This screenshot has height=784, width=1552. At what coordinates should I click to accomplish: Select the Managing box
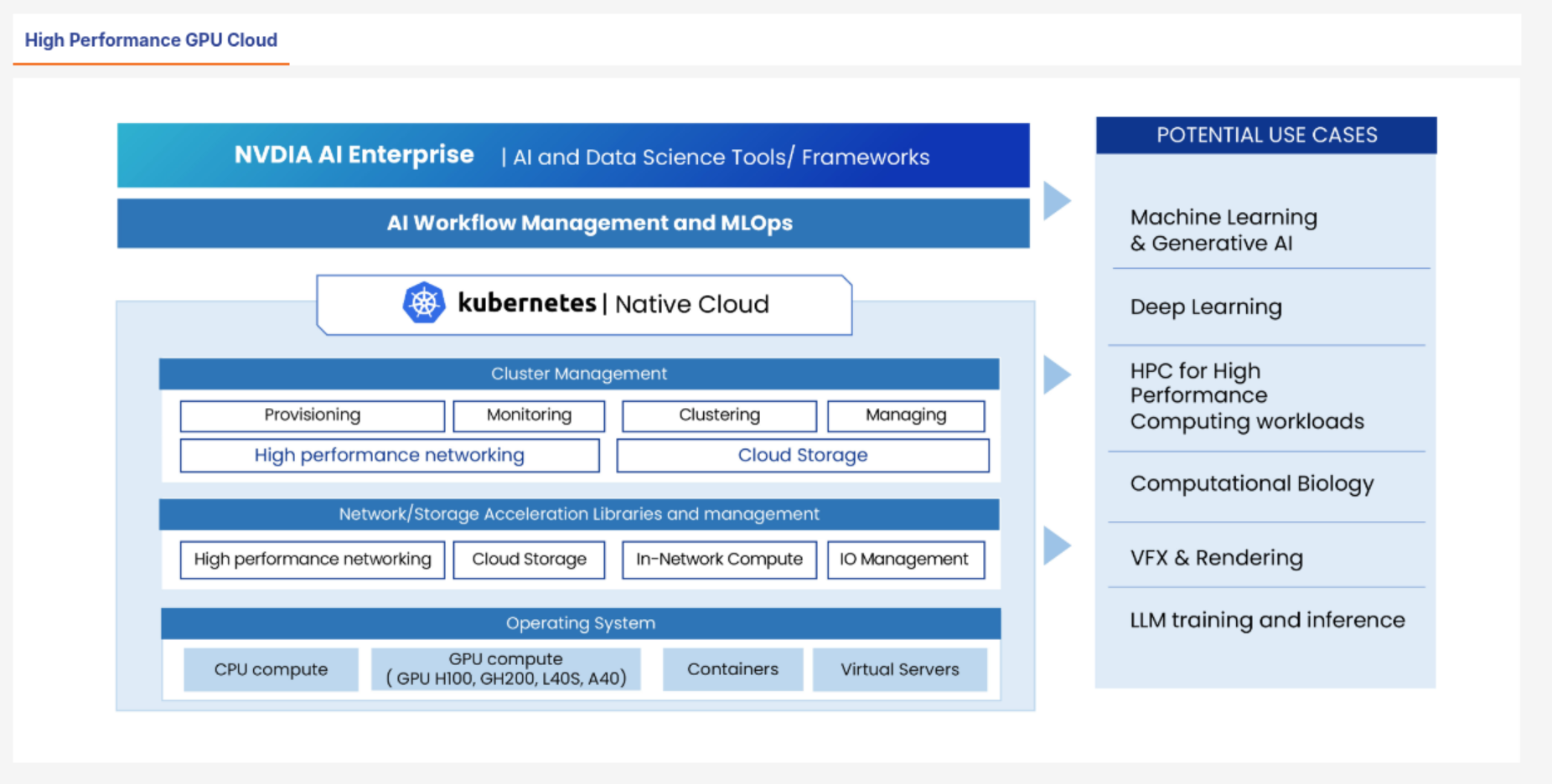(906, 415)
